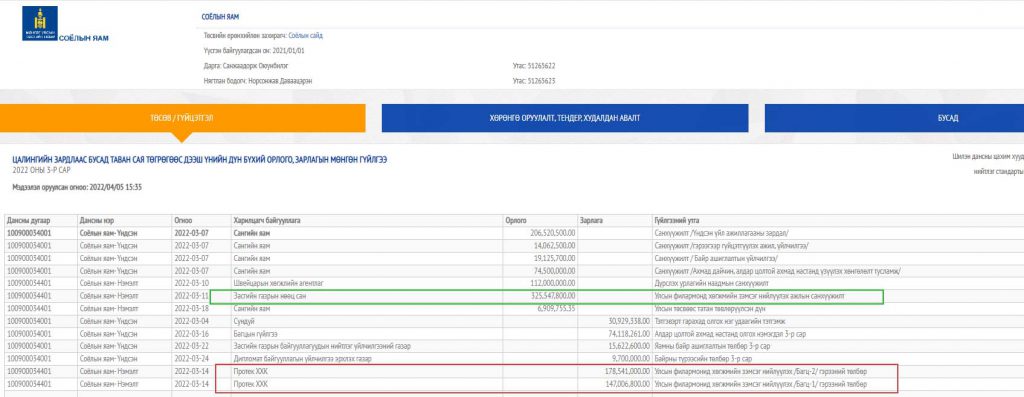1024x397 pixels.
Task: Click the date cell 2022-03-16
Action: 191,334
